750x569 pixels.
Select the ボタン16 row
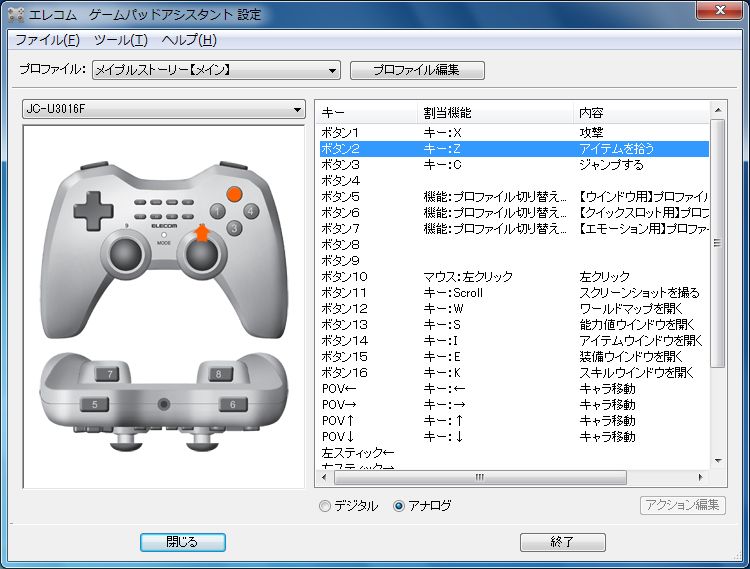point(514,372)
